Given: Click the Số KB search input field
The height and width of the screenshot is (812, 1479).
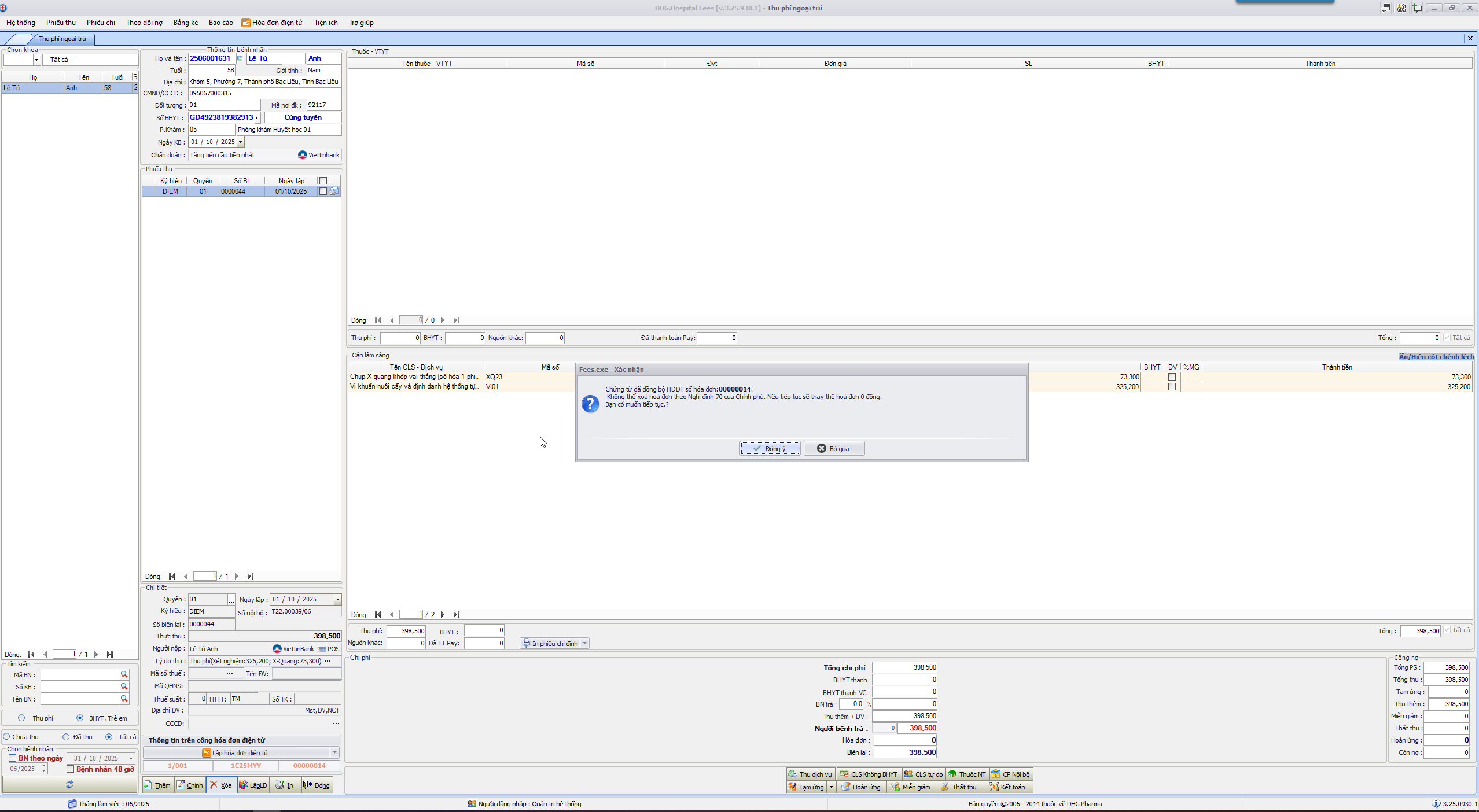Looking at the screenshot, I should click(80, 686).
